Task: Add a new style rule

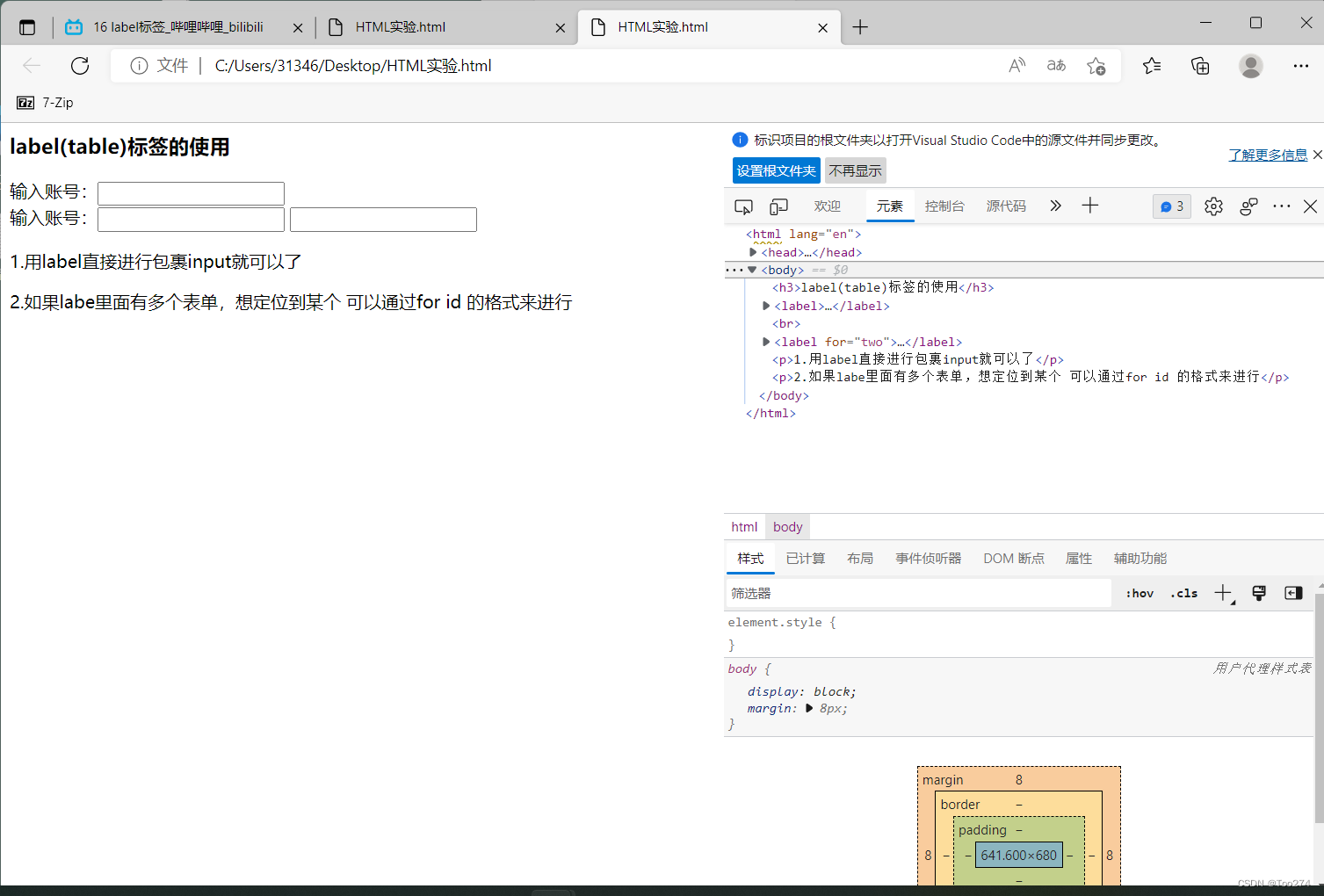Action: click(x=1224, y=594)
